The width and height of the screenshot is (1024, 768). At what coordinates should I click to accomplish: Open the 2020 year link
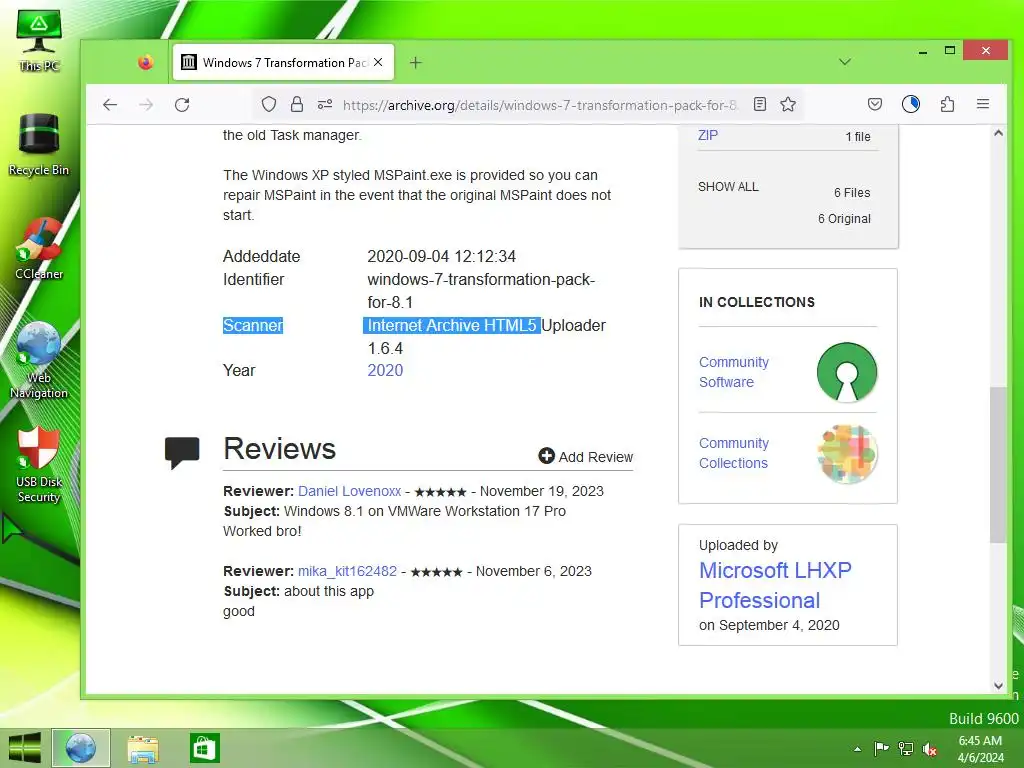(x=385, y=370)
